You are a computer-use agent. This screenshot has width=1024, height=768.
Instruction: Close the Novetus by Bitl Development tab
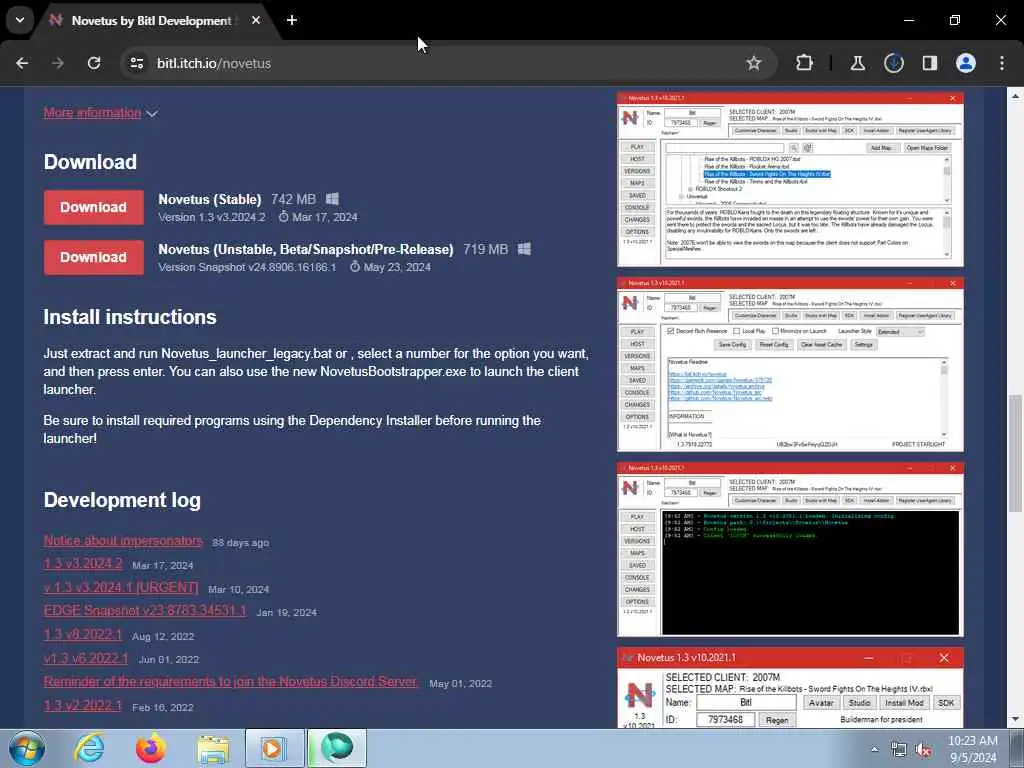point(256,20)
